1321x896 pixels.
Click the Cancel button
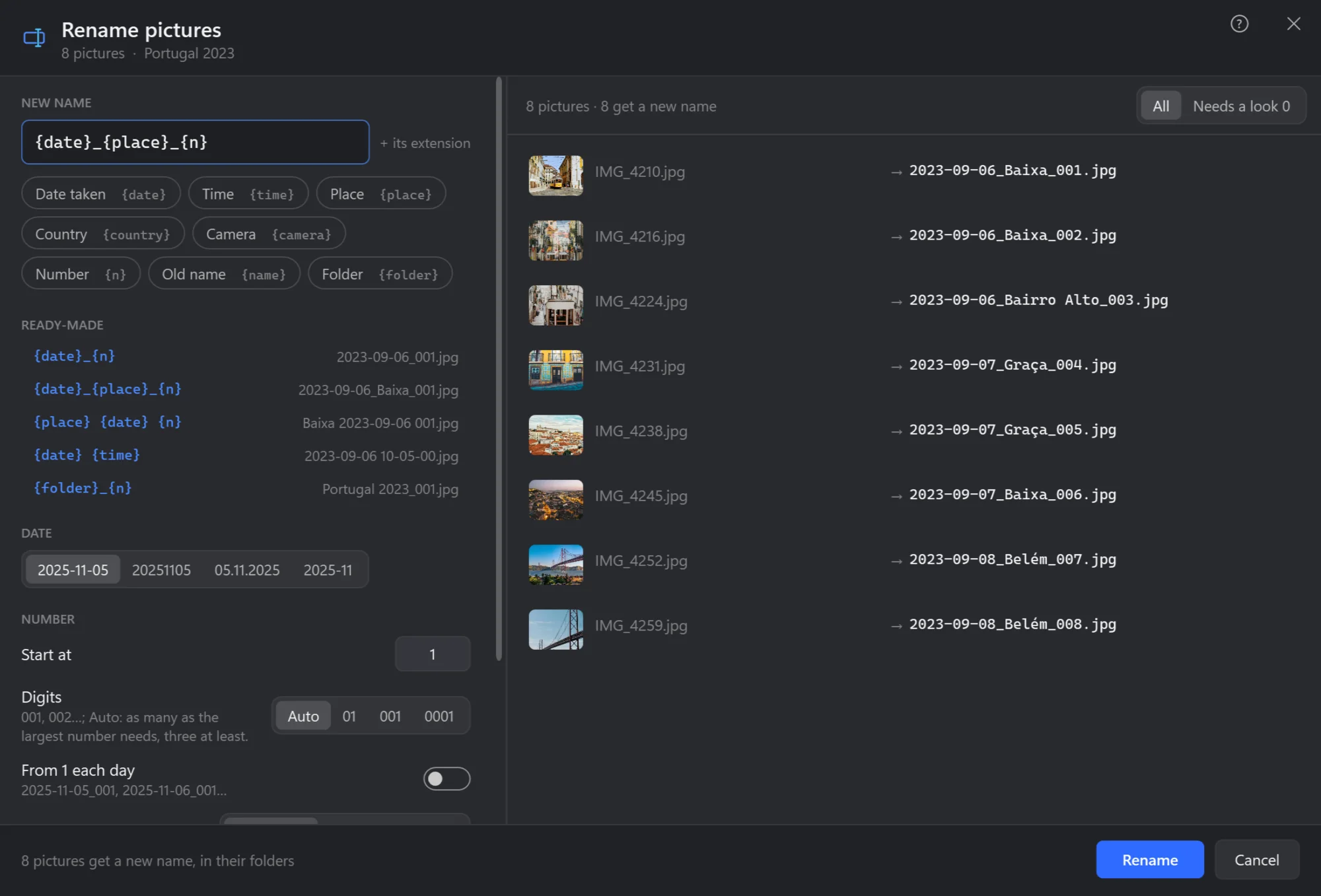1257,860
